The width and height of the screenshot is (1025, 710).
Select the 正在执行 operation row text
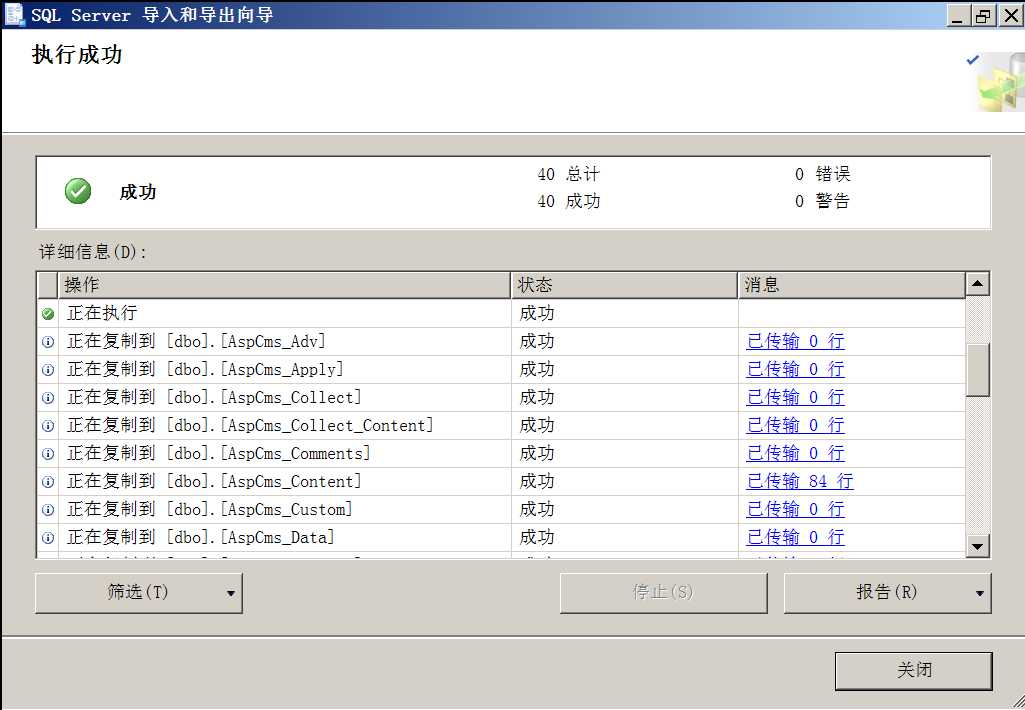coord(102,313)
